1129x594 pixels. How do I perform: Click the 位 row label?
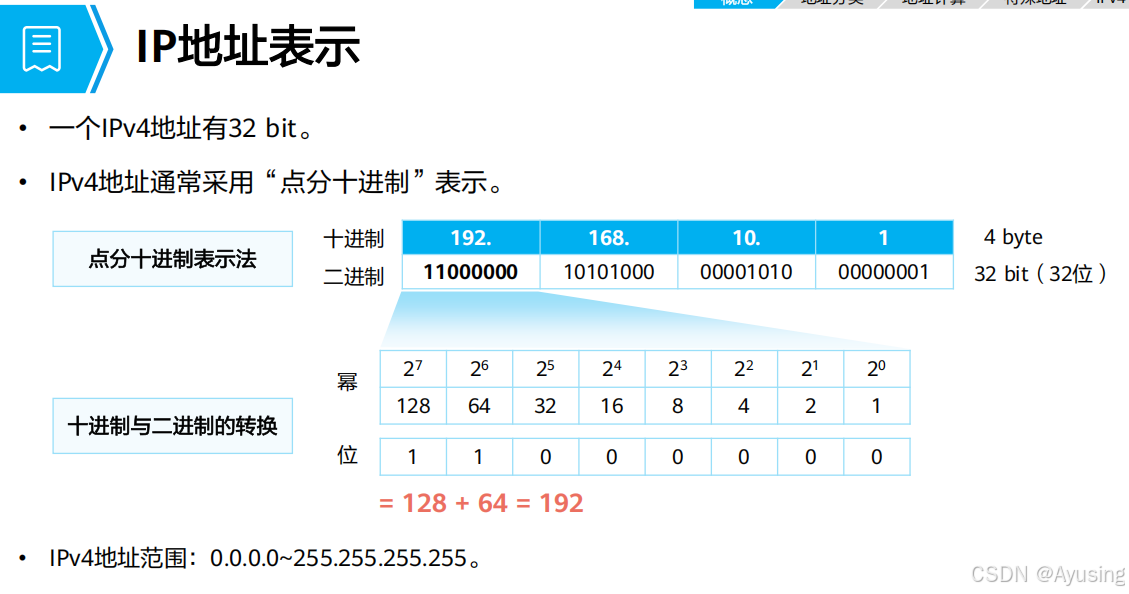click(x=347, y=455)
